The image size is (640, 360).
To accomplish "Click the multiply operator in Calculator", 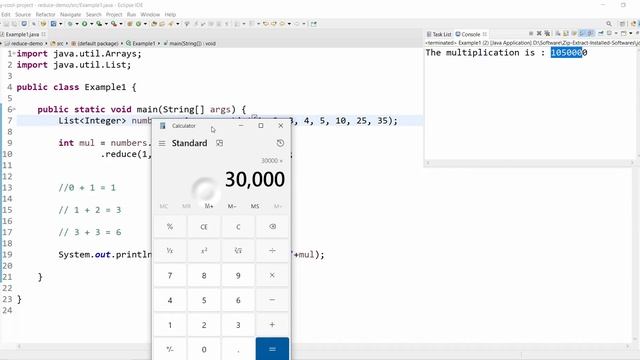I will pyautogui.click(x=272, y=276).
